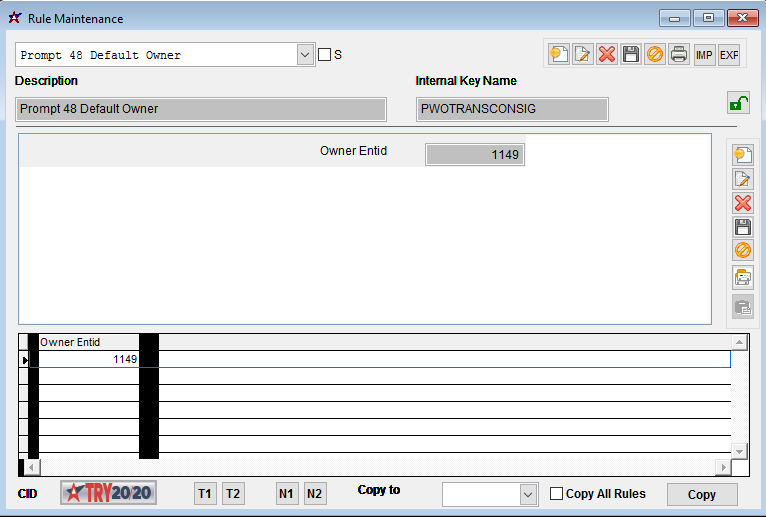Toggle the S checkbox
766x517 pixels.
click(x=324, y=55)
